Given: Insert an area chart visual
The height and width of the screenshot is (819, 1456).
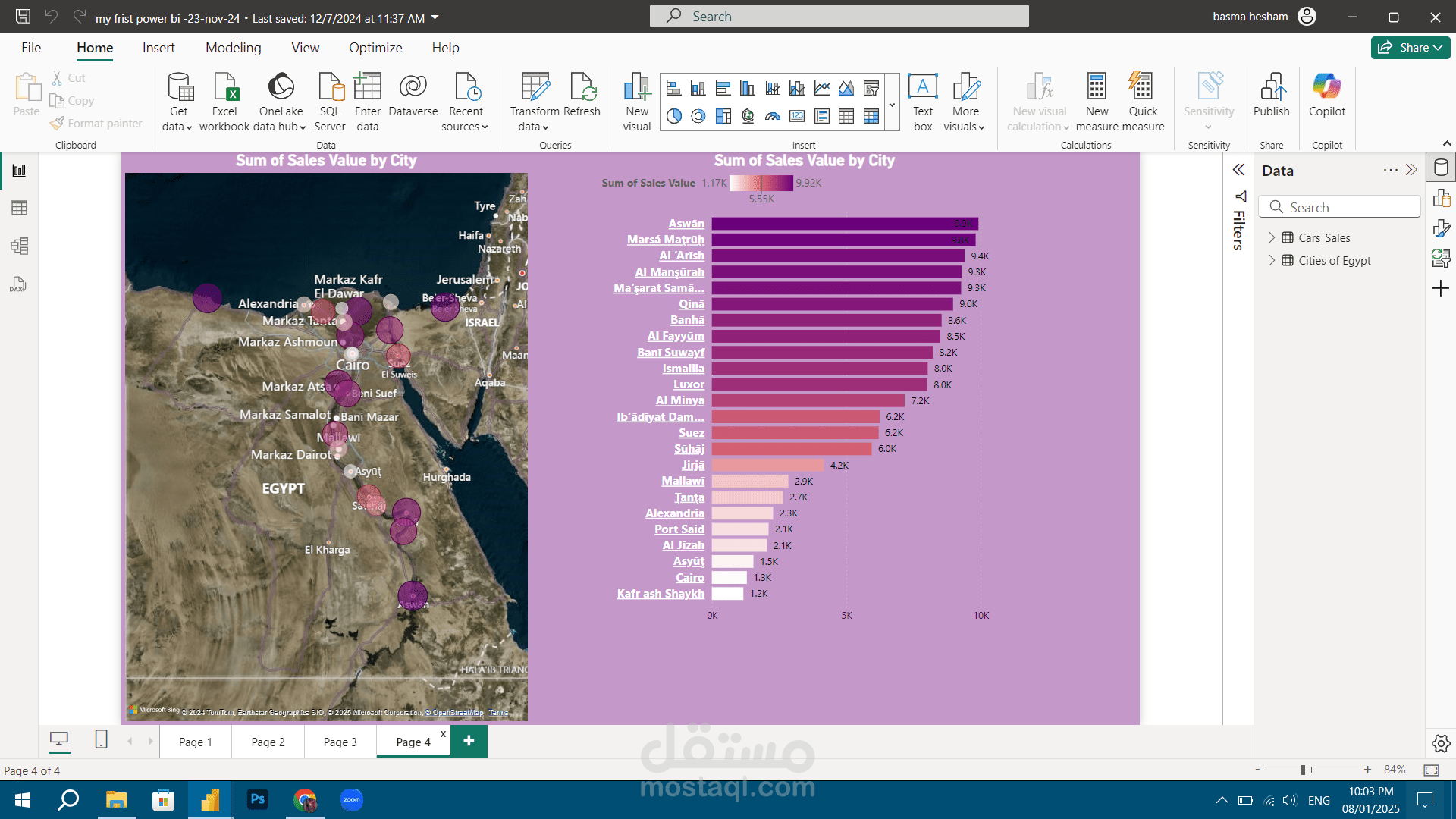Looking at the screenshot, I should tap(846, 89).
